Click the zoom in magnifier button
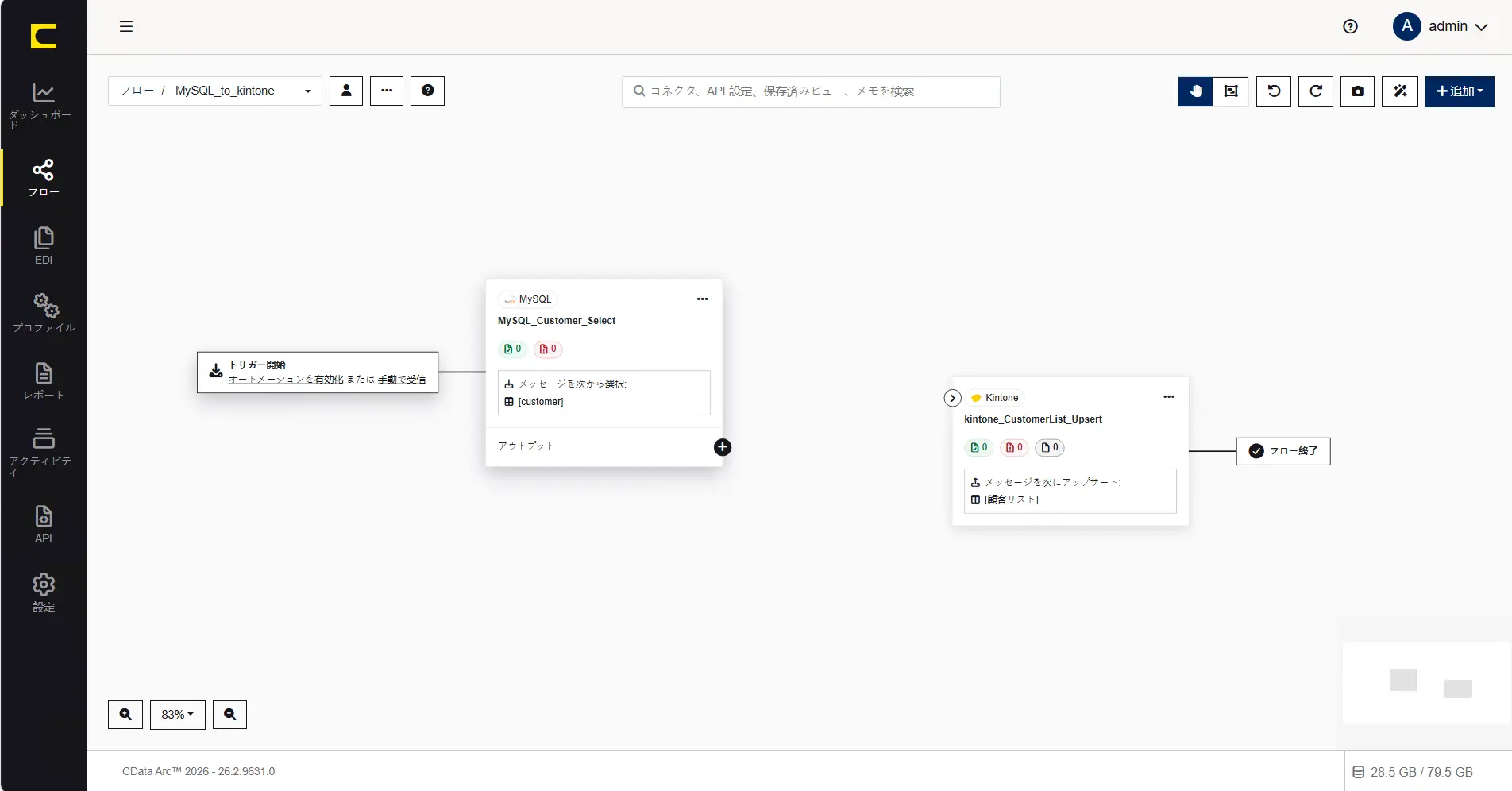 125,715
